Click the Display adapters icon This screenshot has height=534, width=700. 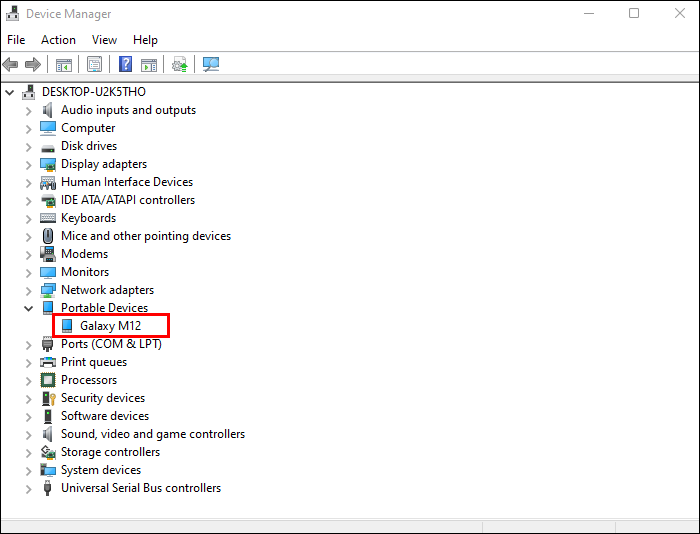(x=48, y=164)
